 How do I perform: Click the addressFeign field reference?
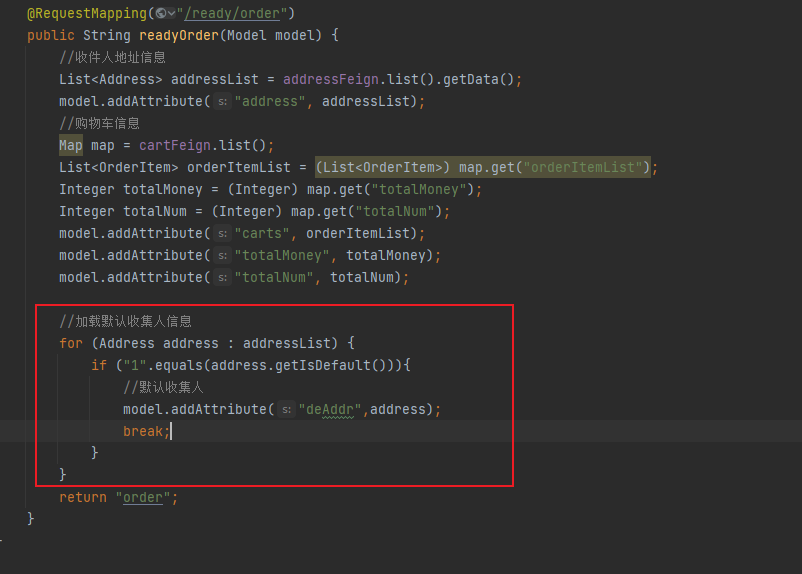330,79
